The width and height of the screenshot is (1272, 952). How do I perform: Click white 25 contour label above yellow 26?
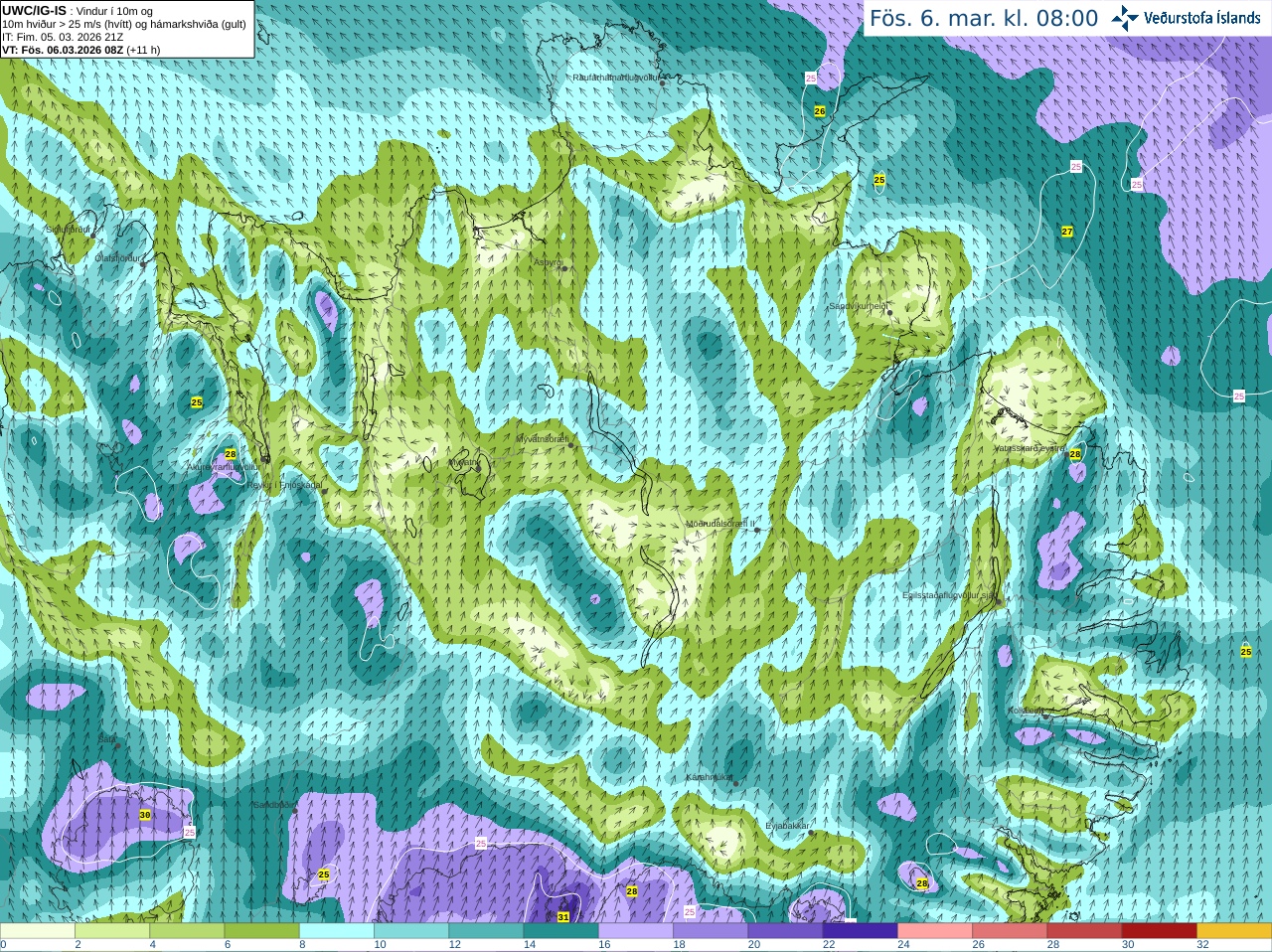[811, 78]
